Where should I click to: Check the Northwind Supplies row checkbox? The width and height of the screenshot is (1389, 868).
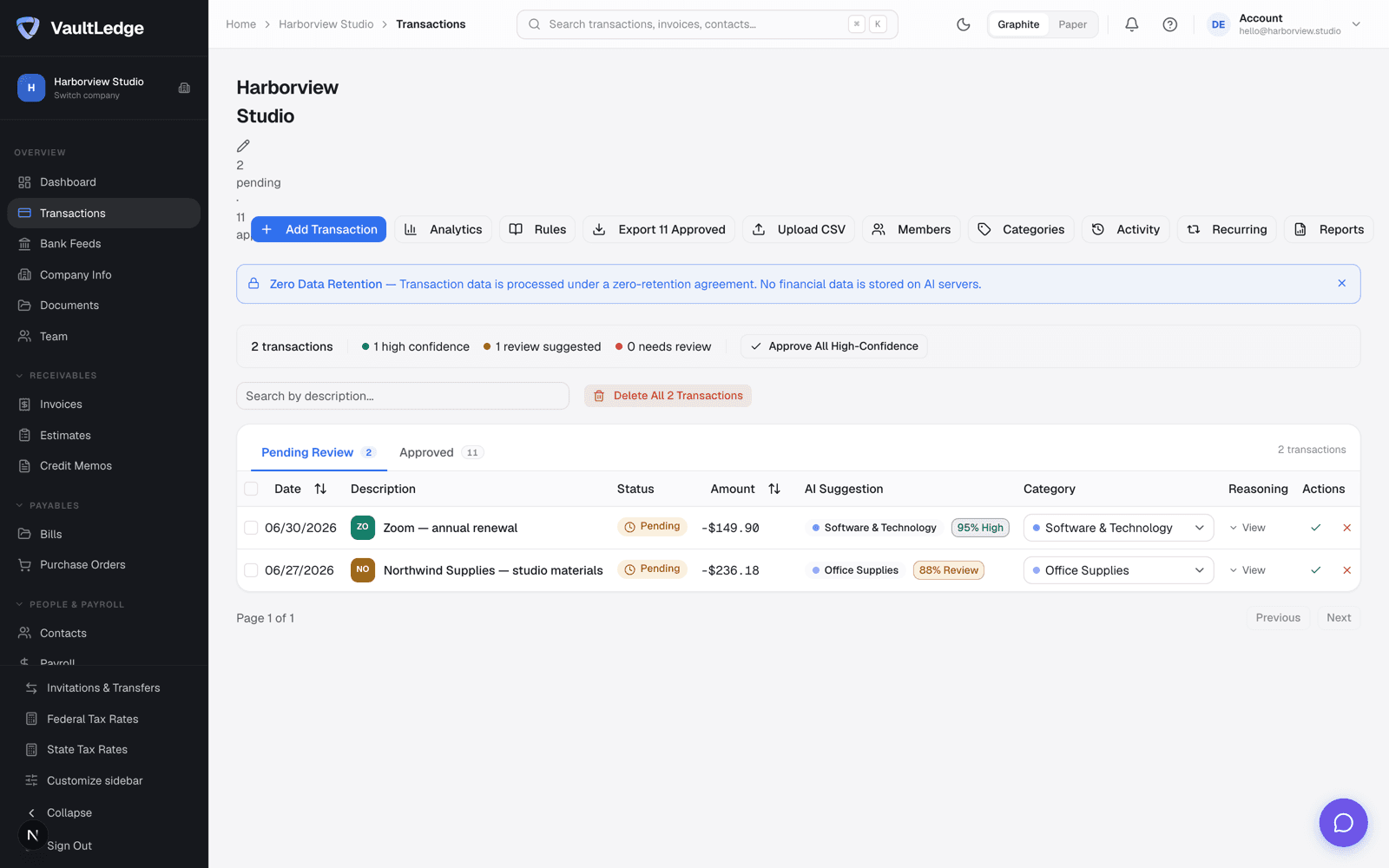click(251, 570)
